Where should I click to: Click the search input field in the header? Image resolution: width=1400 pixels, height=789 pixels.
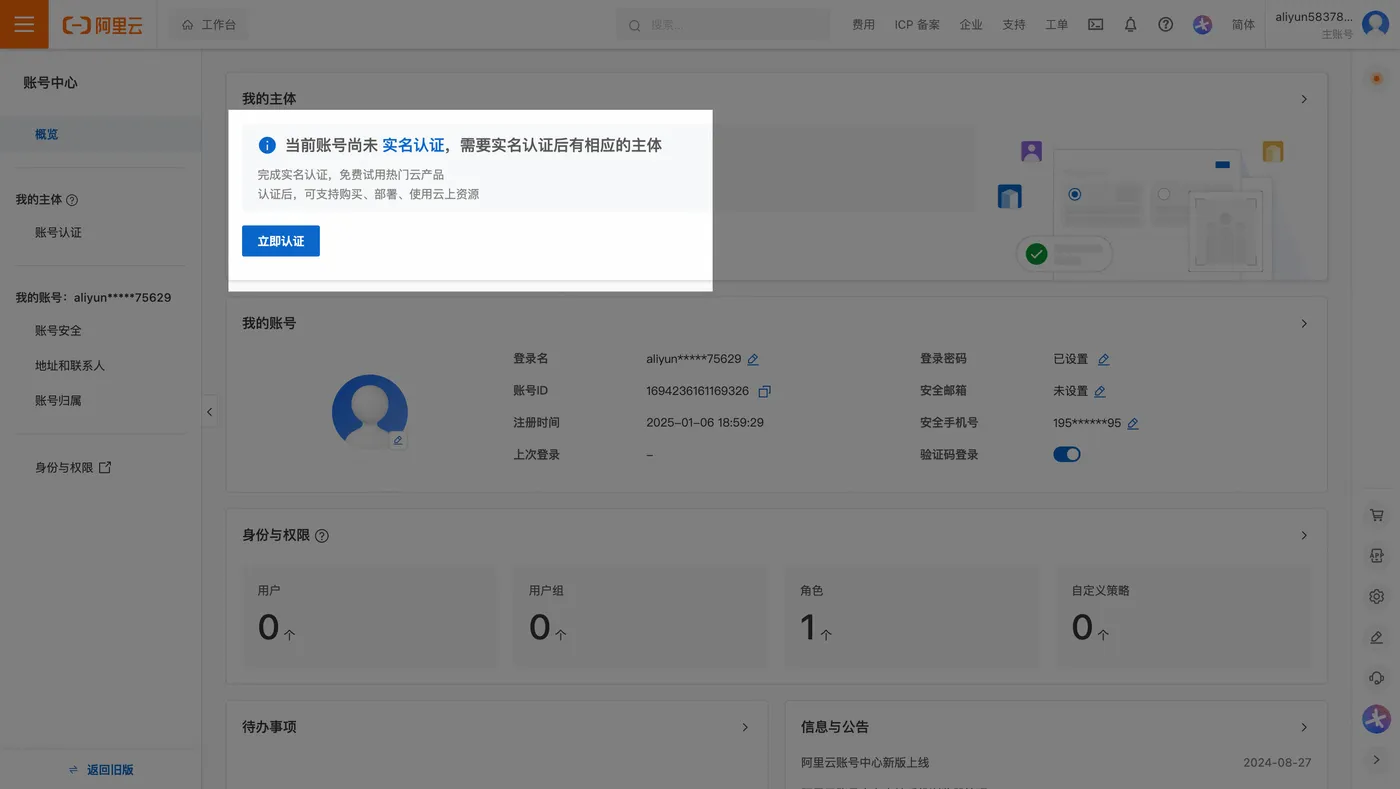tap(723, 25)
